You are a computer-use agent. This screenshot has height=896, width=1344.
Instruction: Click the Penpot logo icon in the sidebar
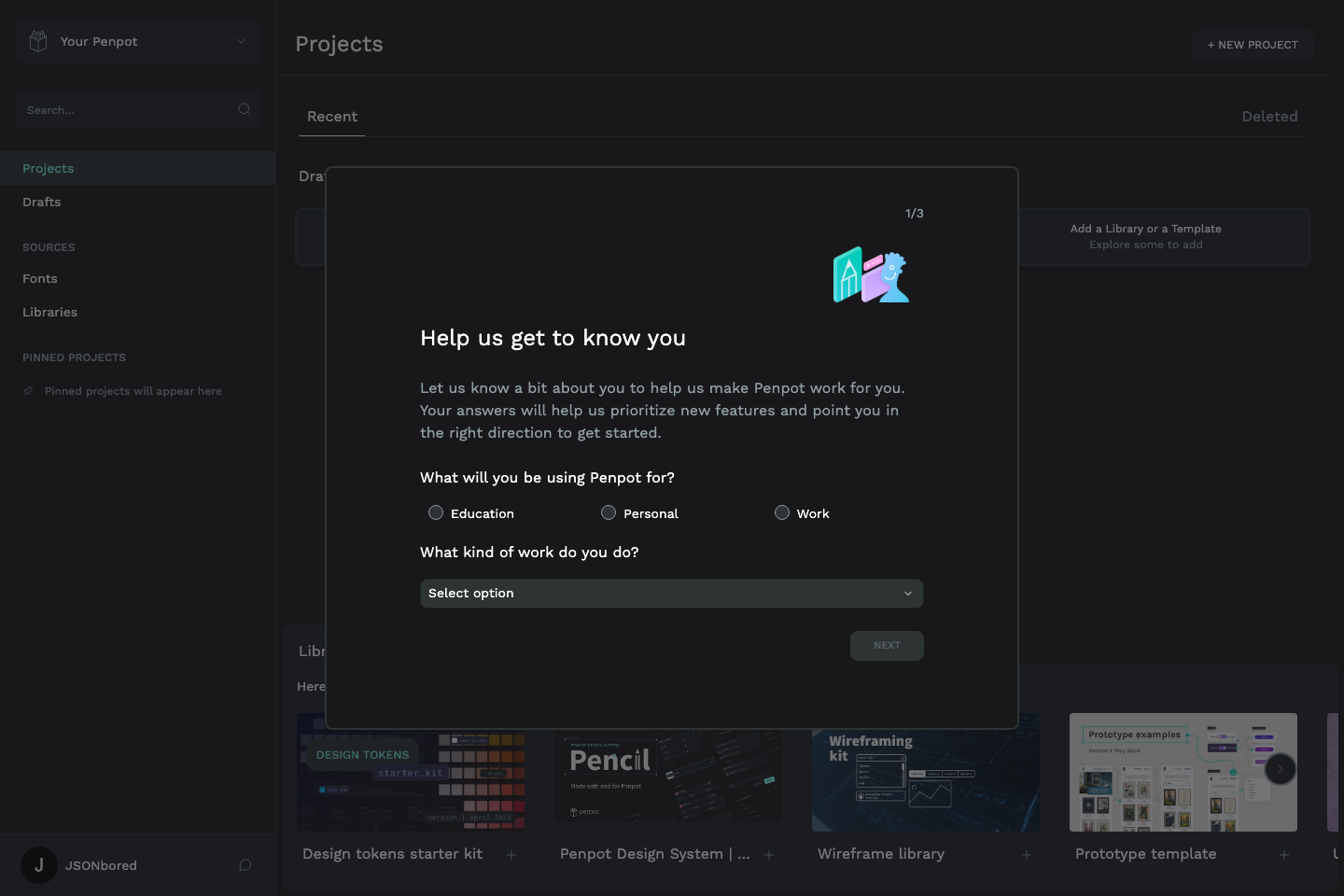(38, 41)
